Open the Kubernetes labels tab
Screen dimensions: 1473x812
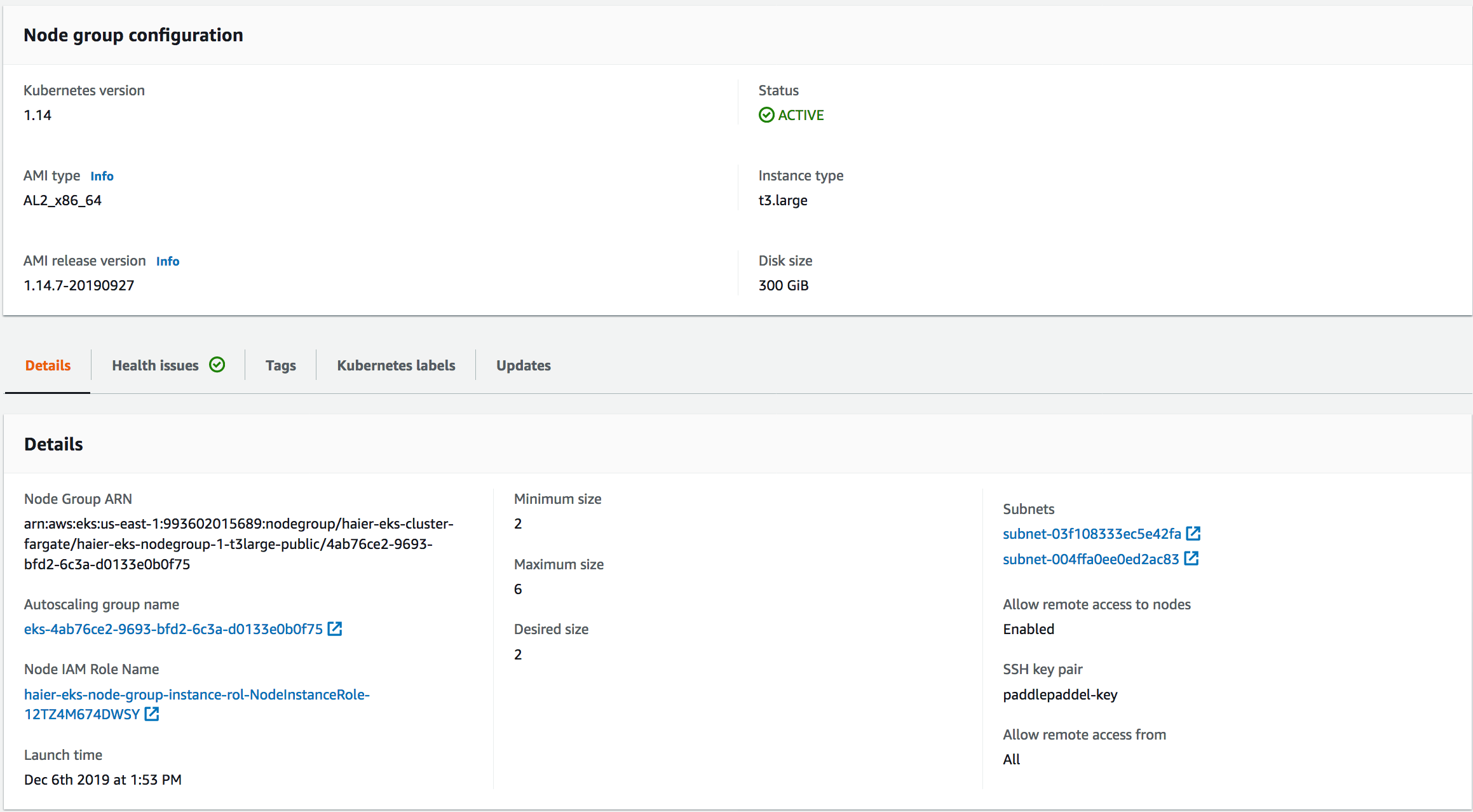click(396, 365)
